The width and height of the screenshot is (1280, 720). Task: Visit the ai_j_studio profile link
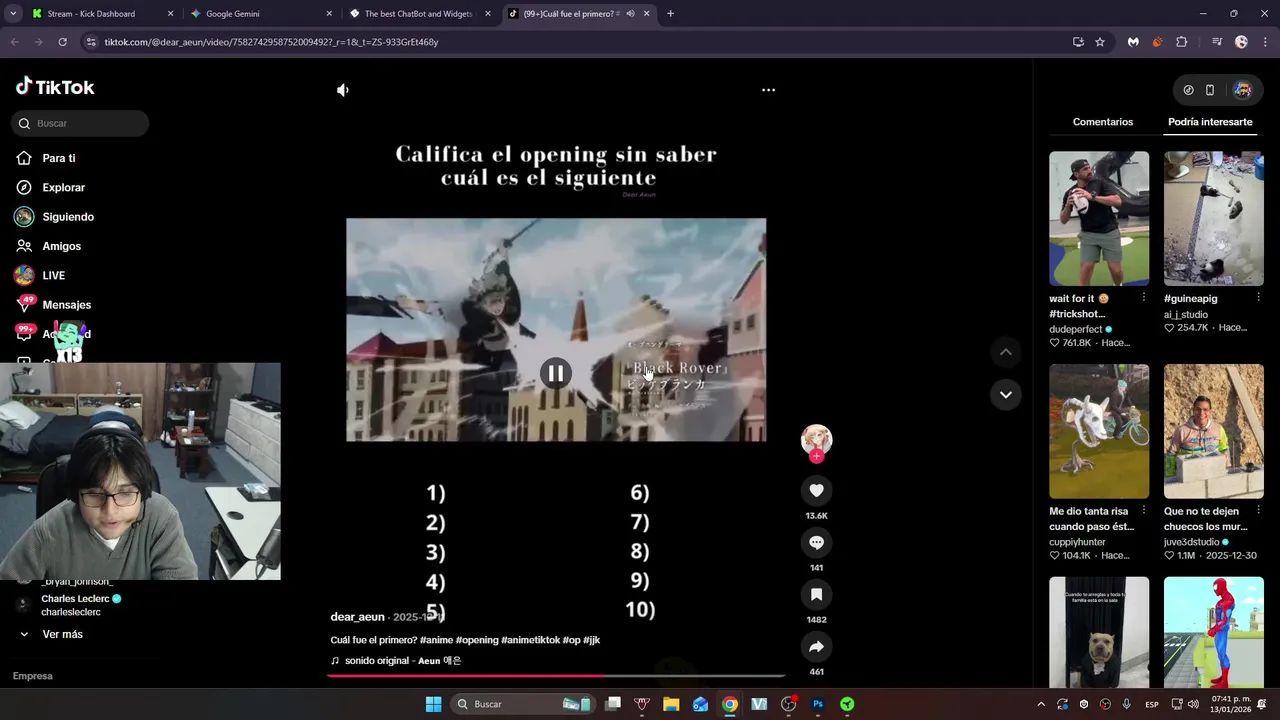coord(1186,314)
